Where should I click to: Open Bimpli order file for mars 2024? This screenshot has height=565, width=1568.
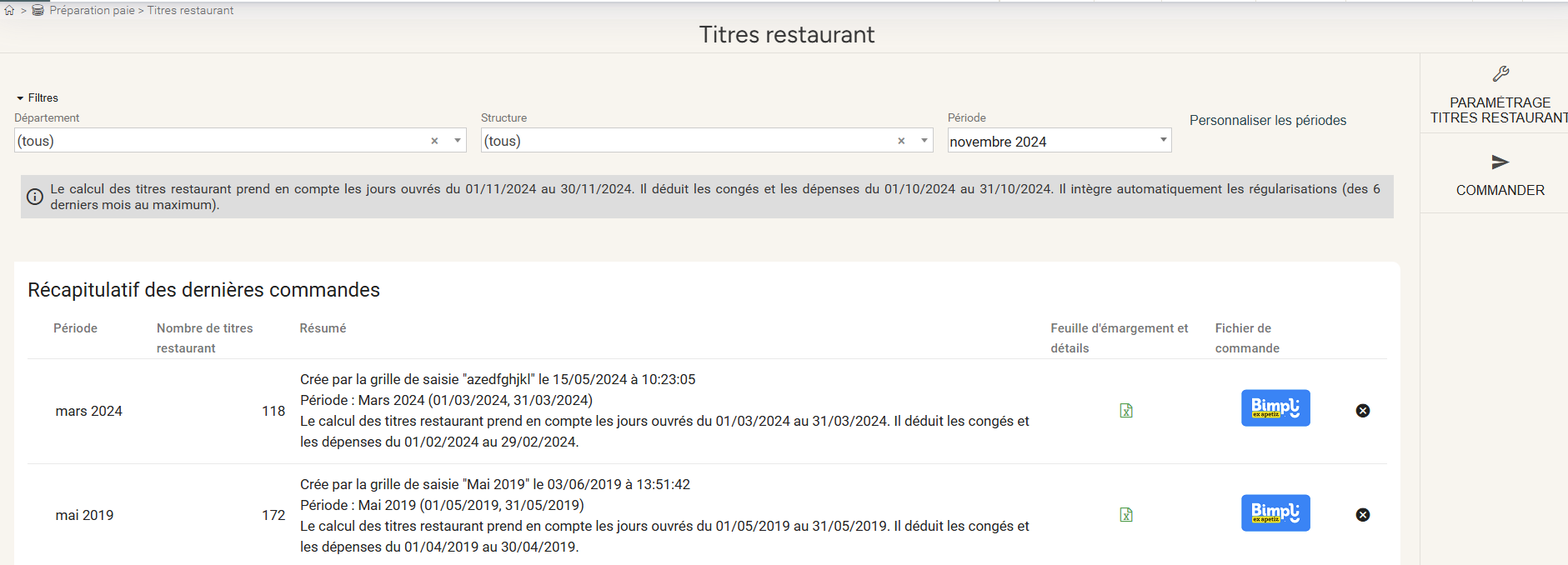point(1275,408)
